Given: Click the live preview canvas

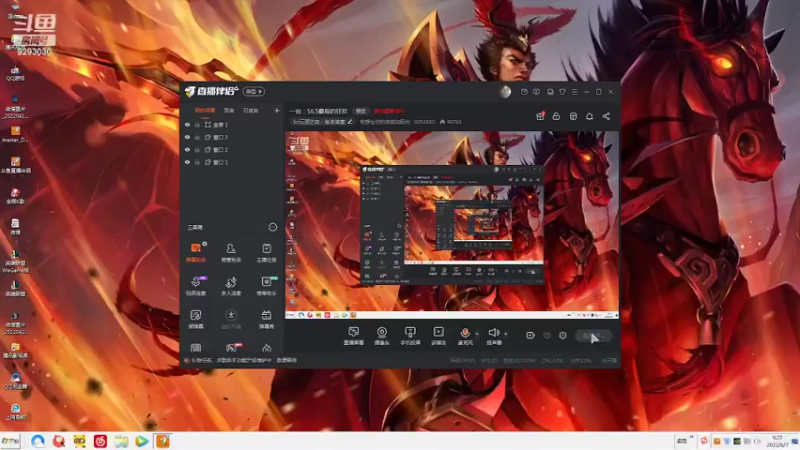Looking at the screenshot, I should (452, 226).
